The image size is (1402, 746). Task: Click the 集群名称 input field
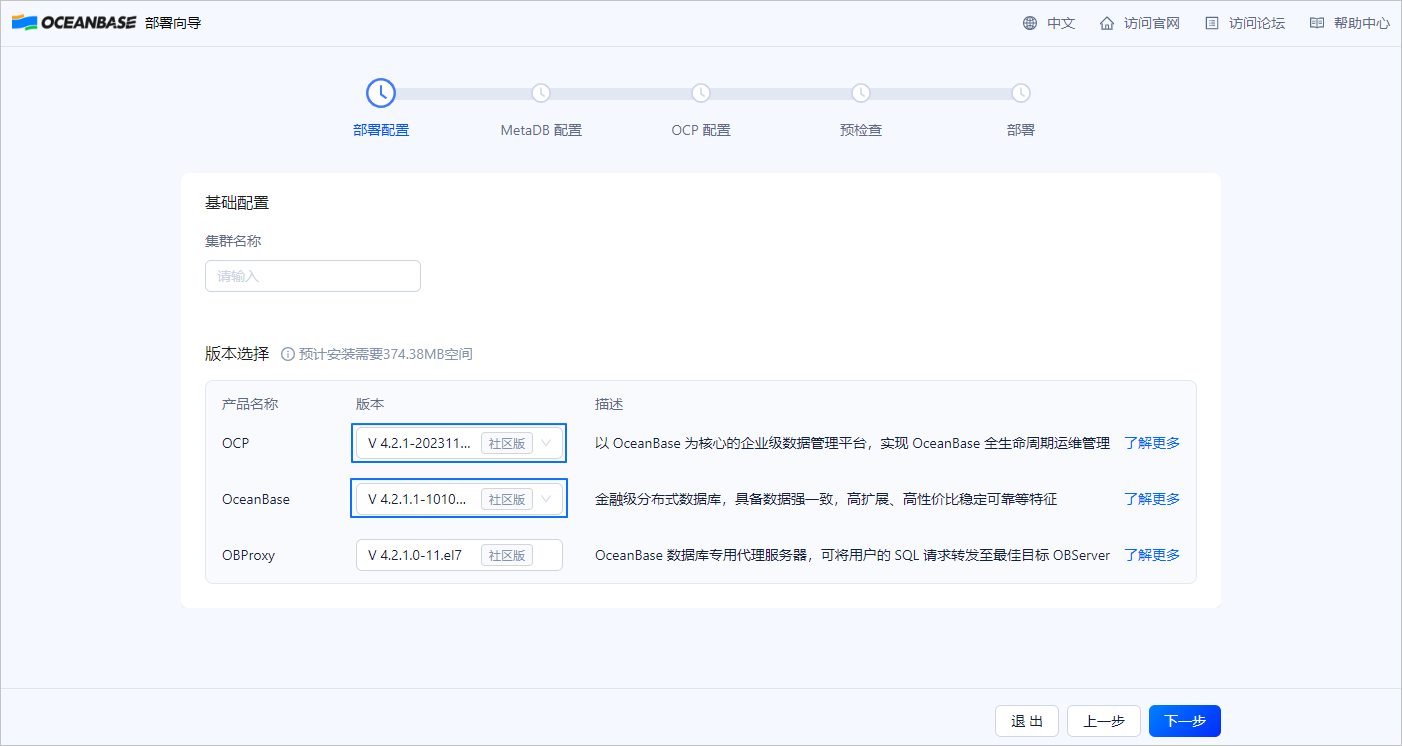[313, 276]
